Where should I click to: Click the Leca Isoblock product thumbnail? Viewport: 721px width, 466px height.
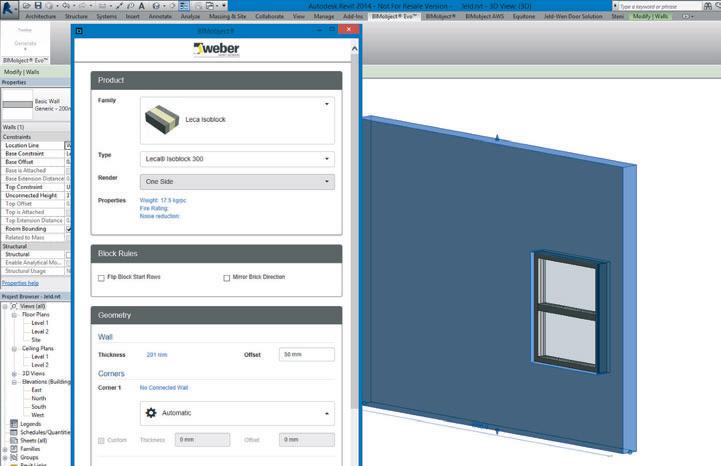click(162, 120)
